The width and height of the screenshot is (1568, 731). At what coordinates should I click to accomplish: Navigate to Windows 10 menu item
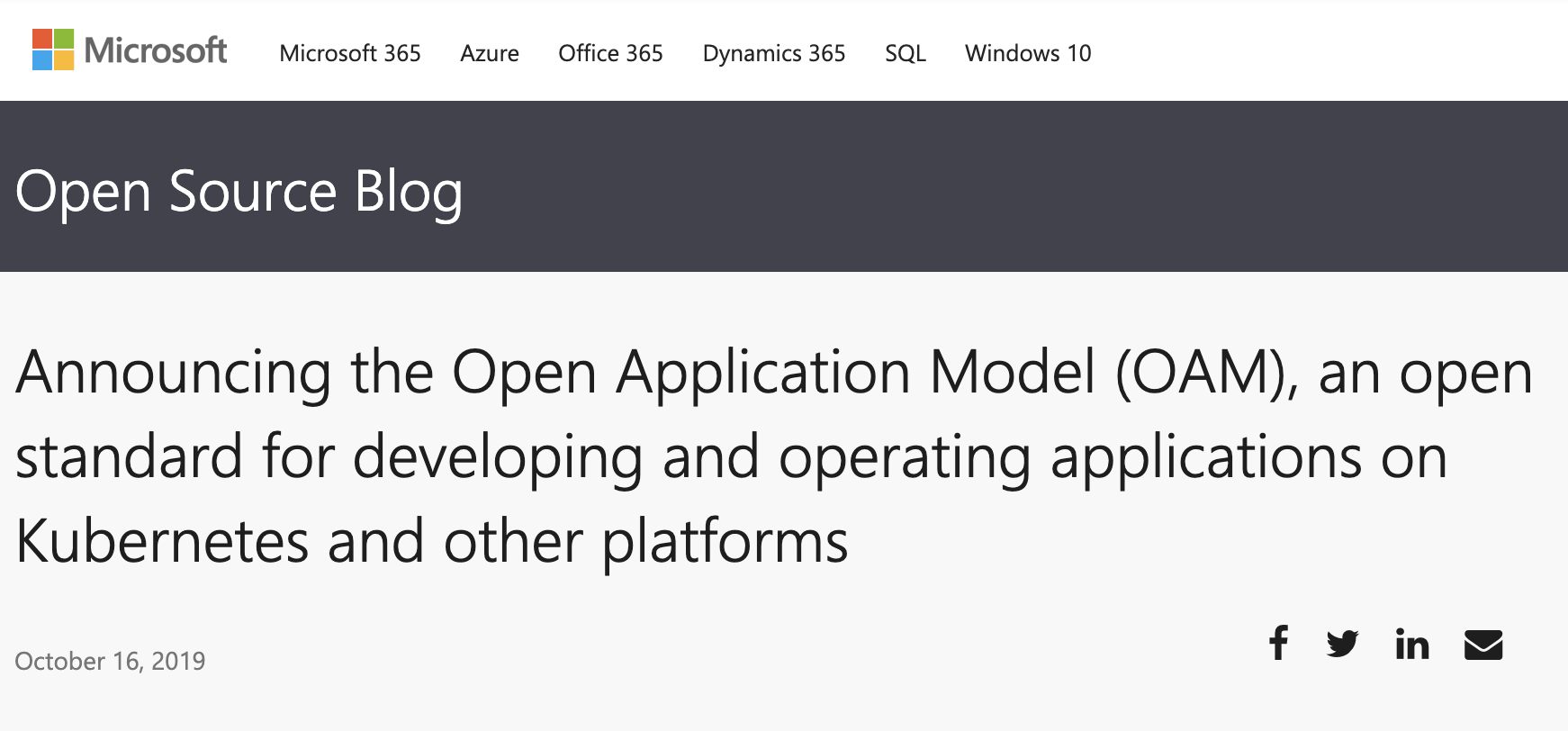(x=1028, y=53)
